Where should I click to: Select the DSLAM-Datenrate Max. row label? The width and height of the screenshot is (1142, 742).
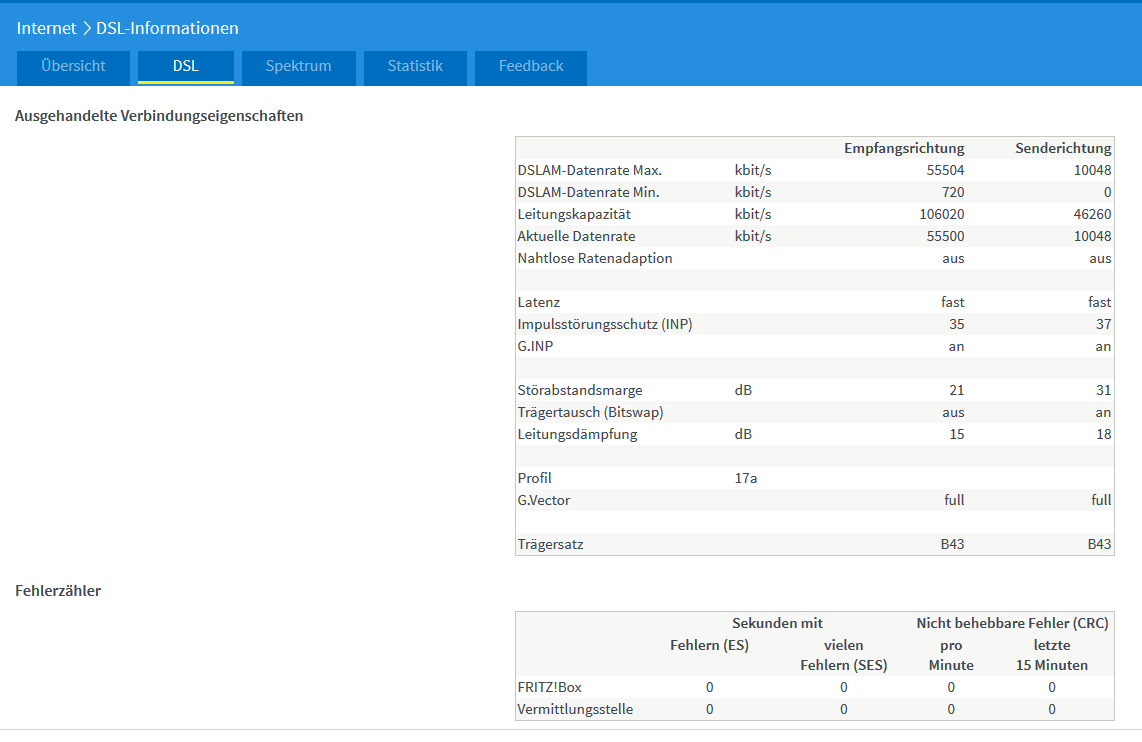(x=590, y=170)
